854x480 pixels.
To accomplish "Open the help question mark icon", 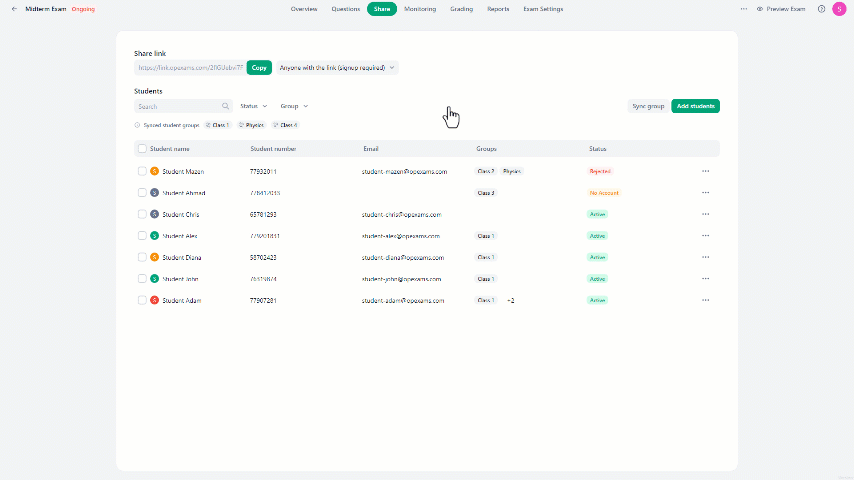I will coord(821,9).
